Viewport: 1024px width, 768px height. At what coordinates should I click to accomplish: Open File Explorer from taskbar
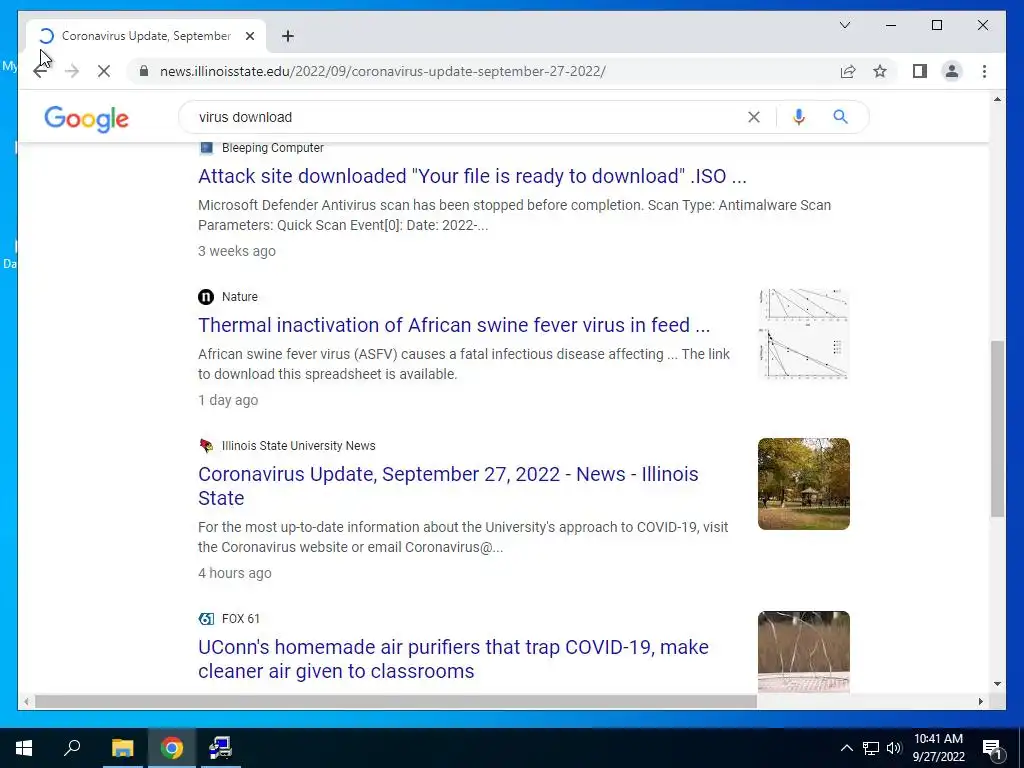click(x=122, y=748)
